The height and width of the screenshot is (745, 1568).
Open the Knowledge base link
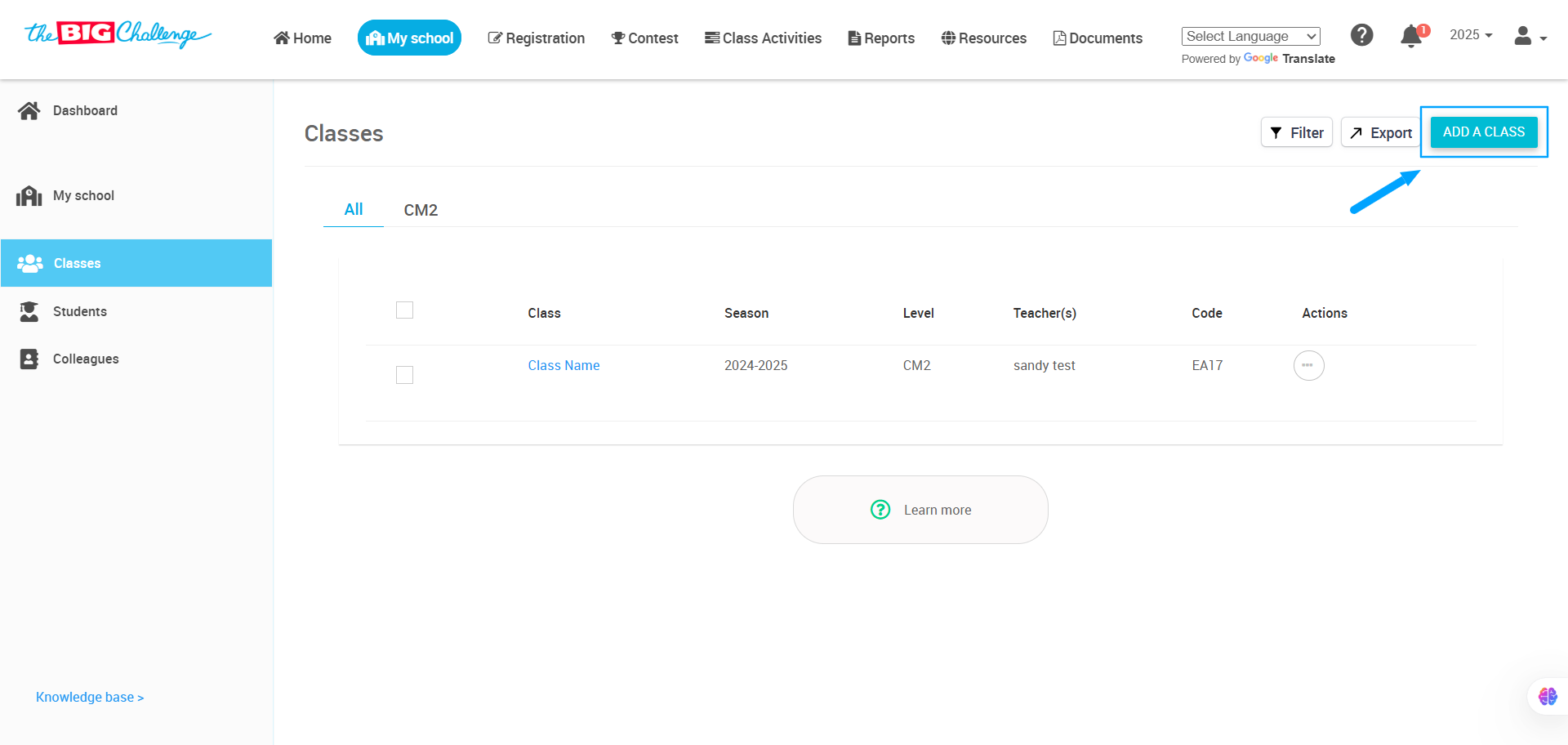(90, 697)
